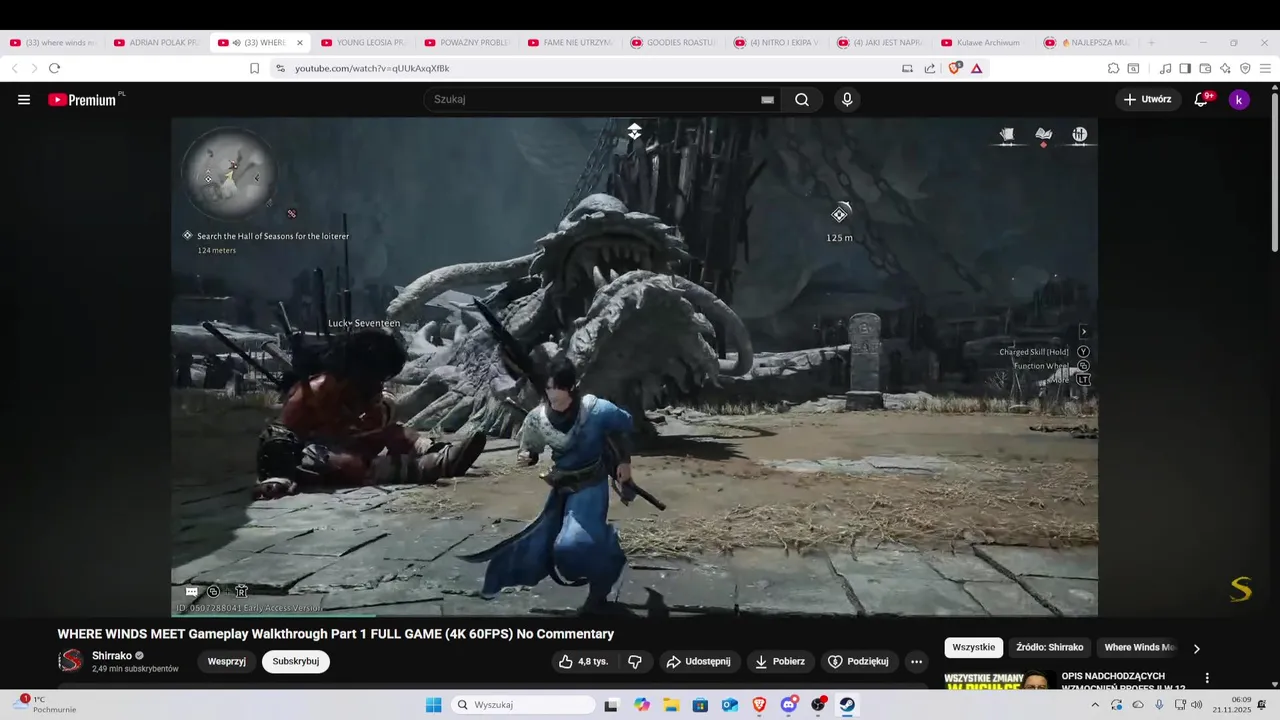Open Steam from the taskbar
Image resolution: width=1280 pixels, height=720 pixels.
click(847, 705)
